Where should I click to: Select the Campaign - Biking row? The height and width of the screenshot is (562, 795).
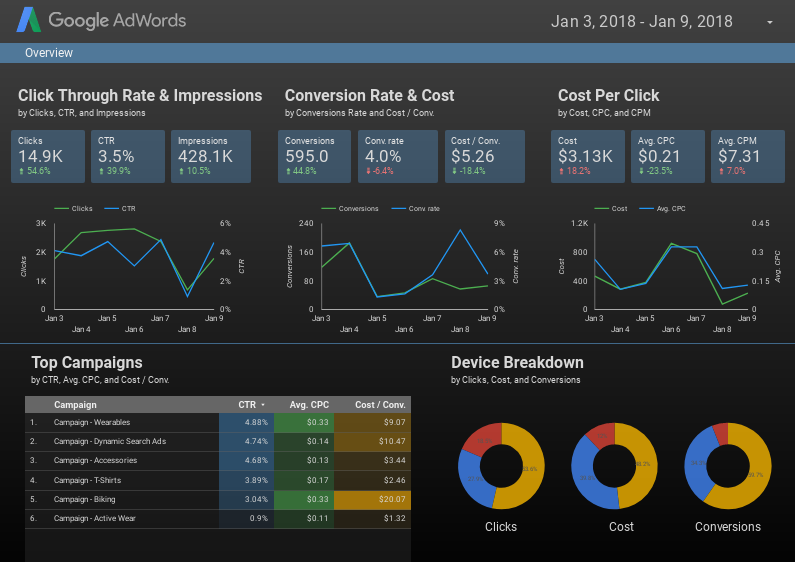coord(218,500)
